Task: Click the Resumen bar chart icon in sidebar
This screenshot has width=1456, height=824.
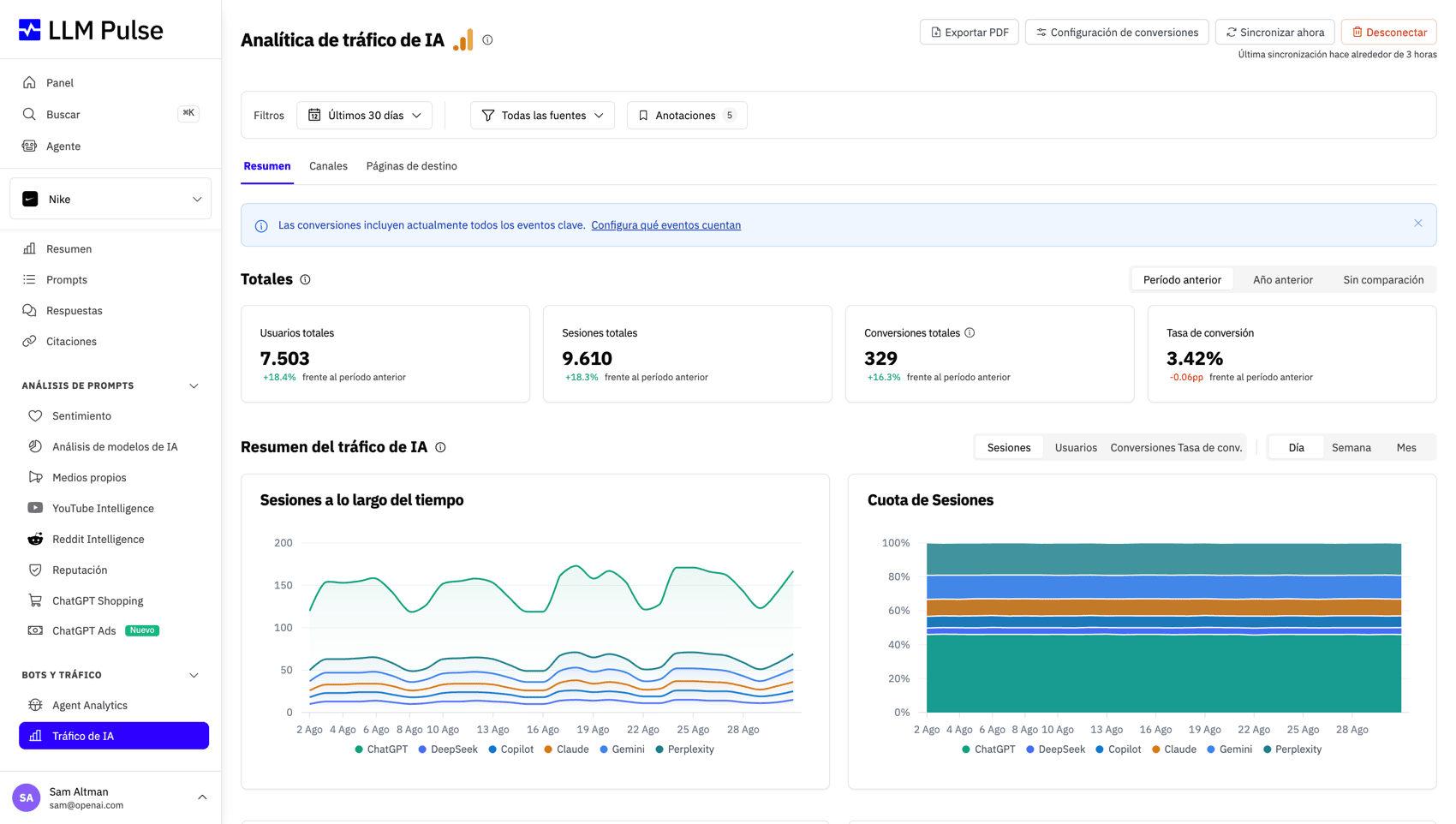Action: [x=30, y=249]
